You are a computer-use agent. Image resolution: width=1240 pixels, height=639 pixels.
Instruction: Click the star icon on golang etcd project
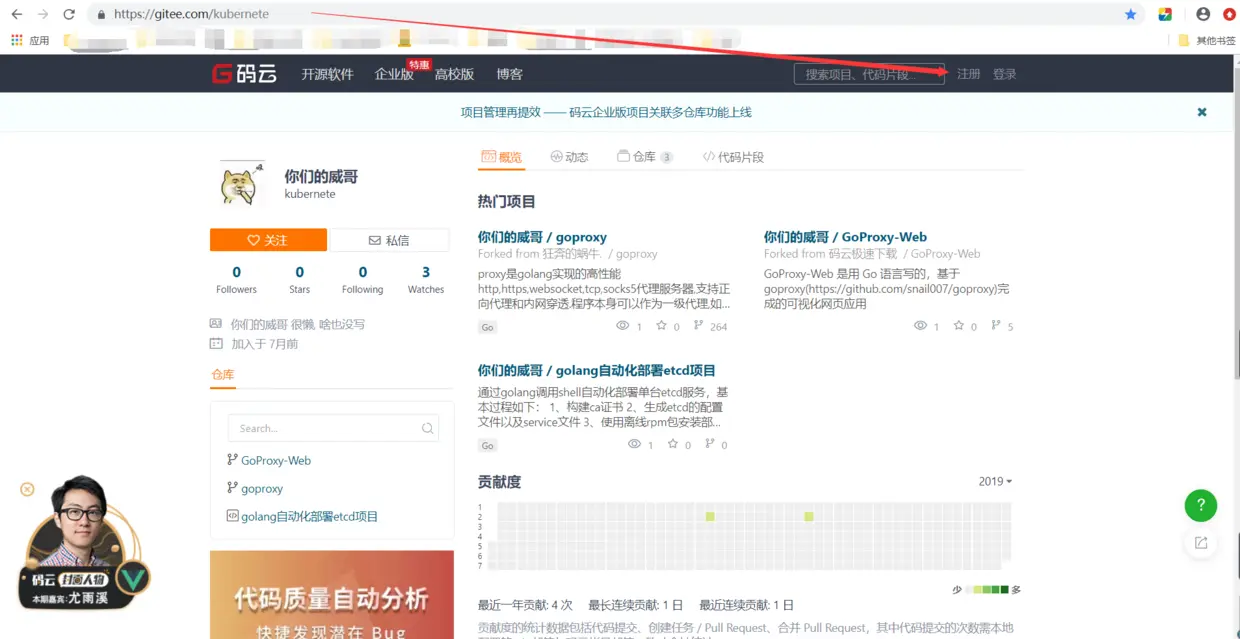pyautogui.click(x=673, y=444)
